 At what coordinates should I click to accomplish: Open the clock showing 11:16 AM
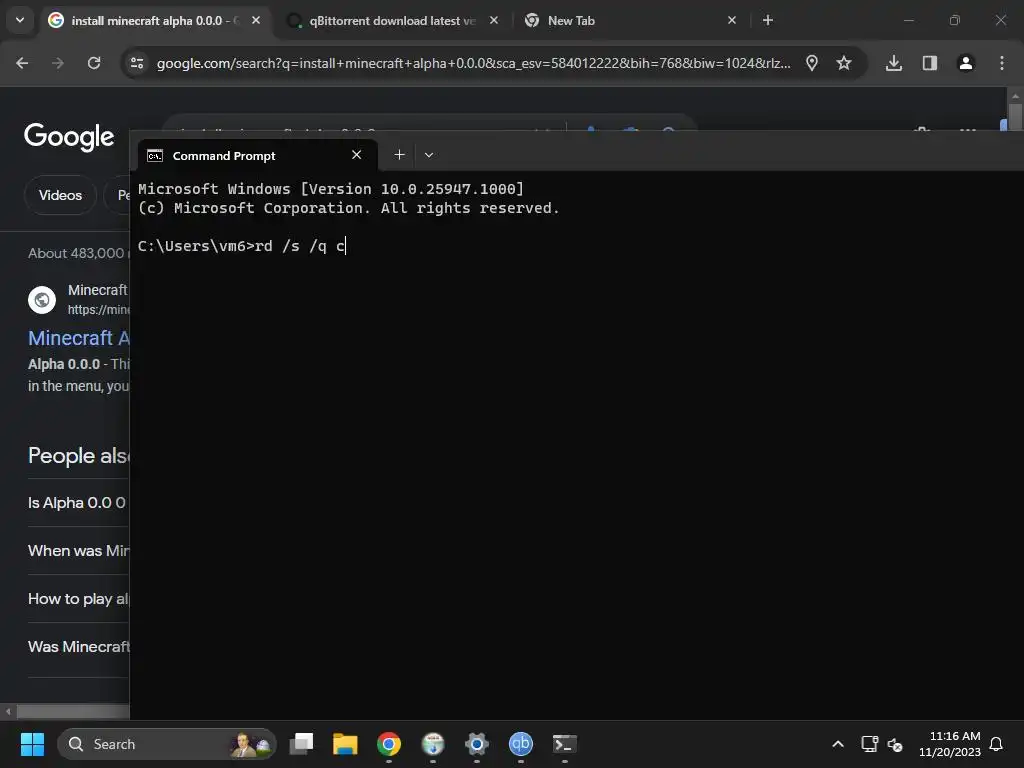coord(950,744)
